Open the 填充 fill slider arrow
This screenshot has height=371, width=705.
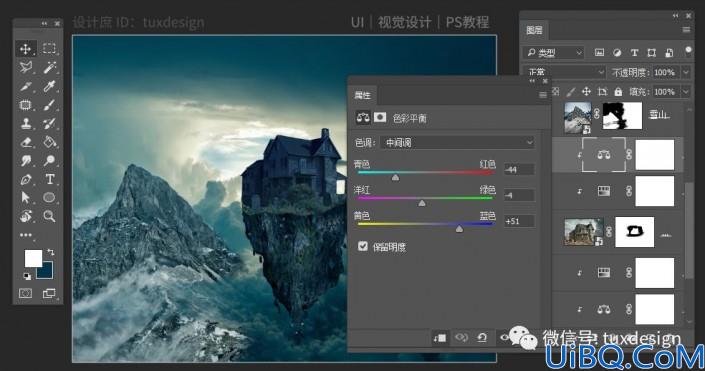686,92
